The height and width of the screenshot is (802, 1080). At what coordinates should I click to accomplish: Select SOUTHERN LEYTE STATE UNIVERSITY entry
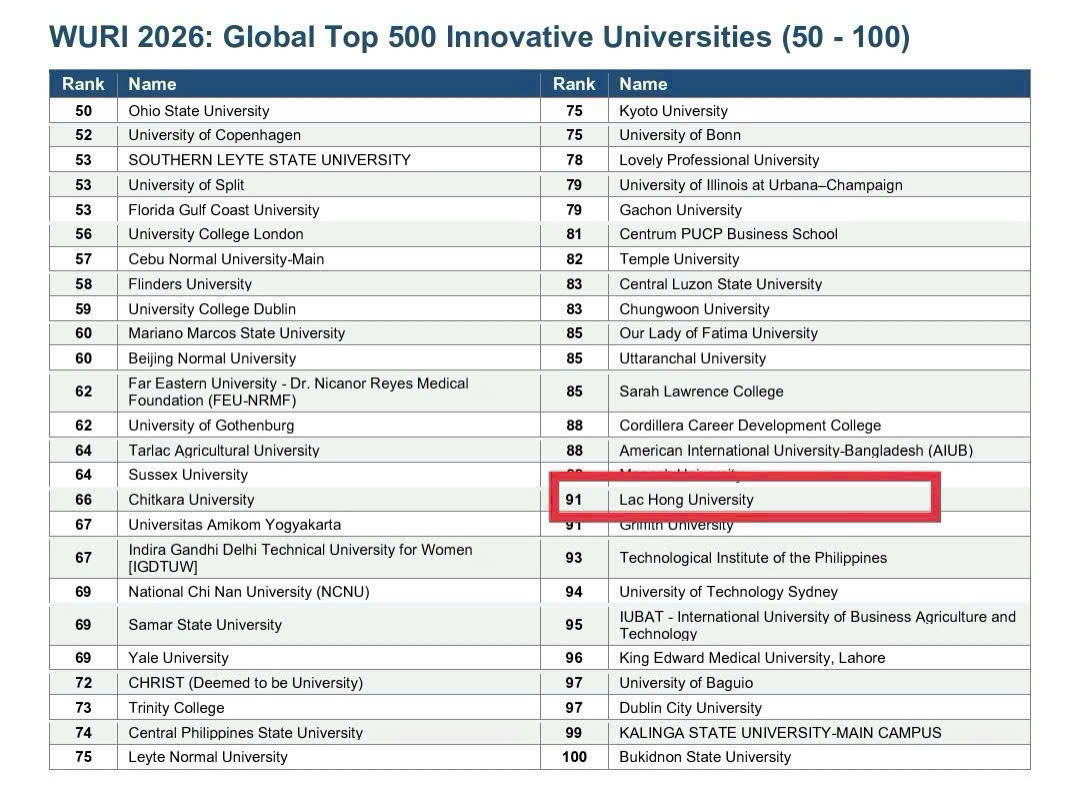point(269,160)
